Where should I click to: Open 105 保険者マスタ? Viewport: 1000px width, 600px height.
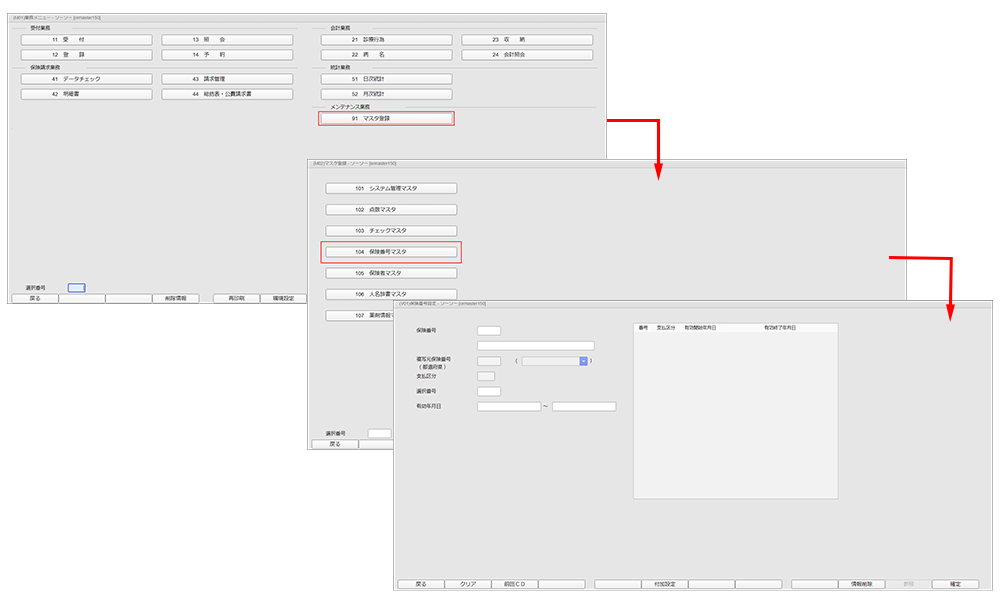tap(391, 273)
